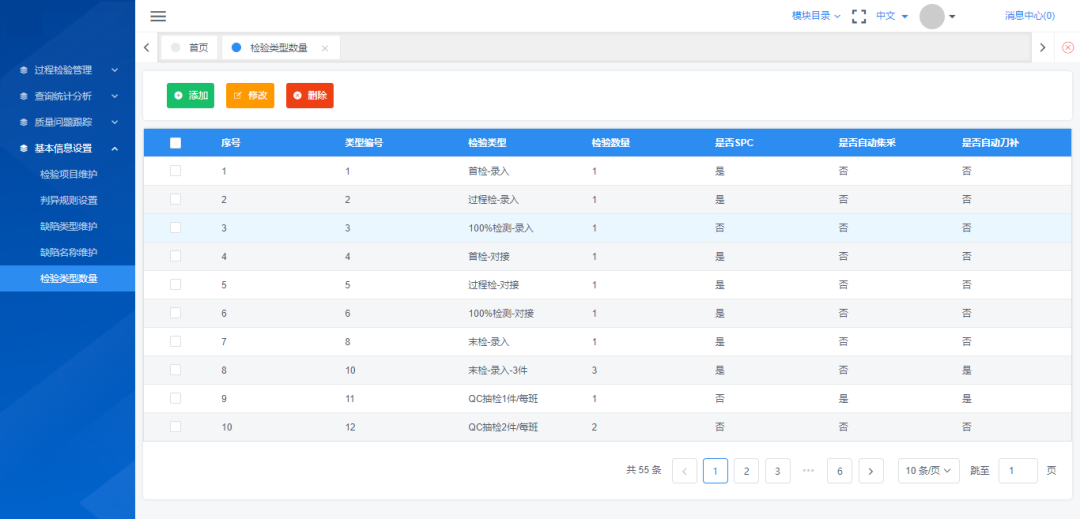
Task: Open the 10条/页 page size dropdown
Action: [928, 471]
